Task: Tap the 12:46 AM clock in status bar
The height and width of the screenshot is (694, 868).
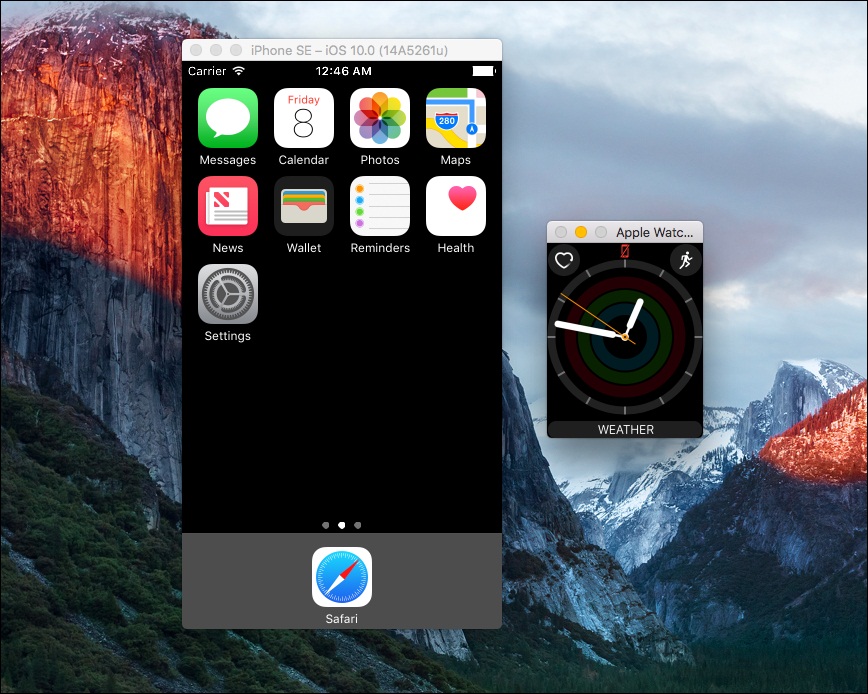Action: 343,71
